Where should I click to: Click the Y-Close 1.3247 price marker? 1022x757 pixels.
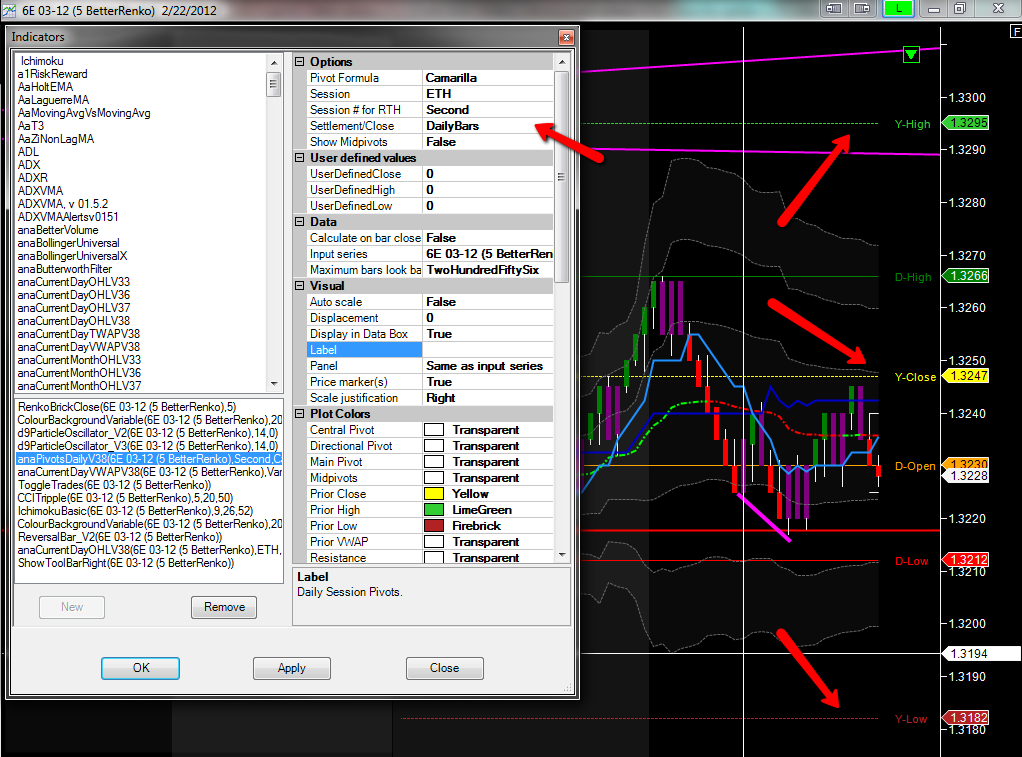[966, 376]
